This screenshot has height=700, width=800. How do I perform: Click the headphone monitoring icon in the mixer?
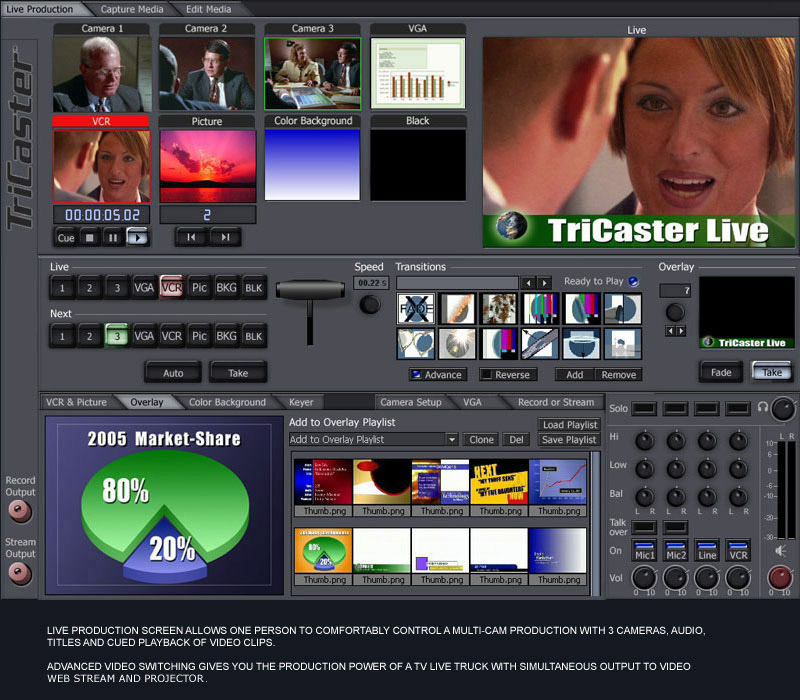pyautogui.click(x=761, y=409)
